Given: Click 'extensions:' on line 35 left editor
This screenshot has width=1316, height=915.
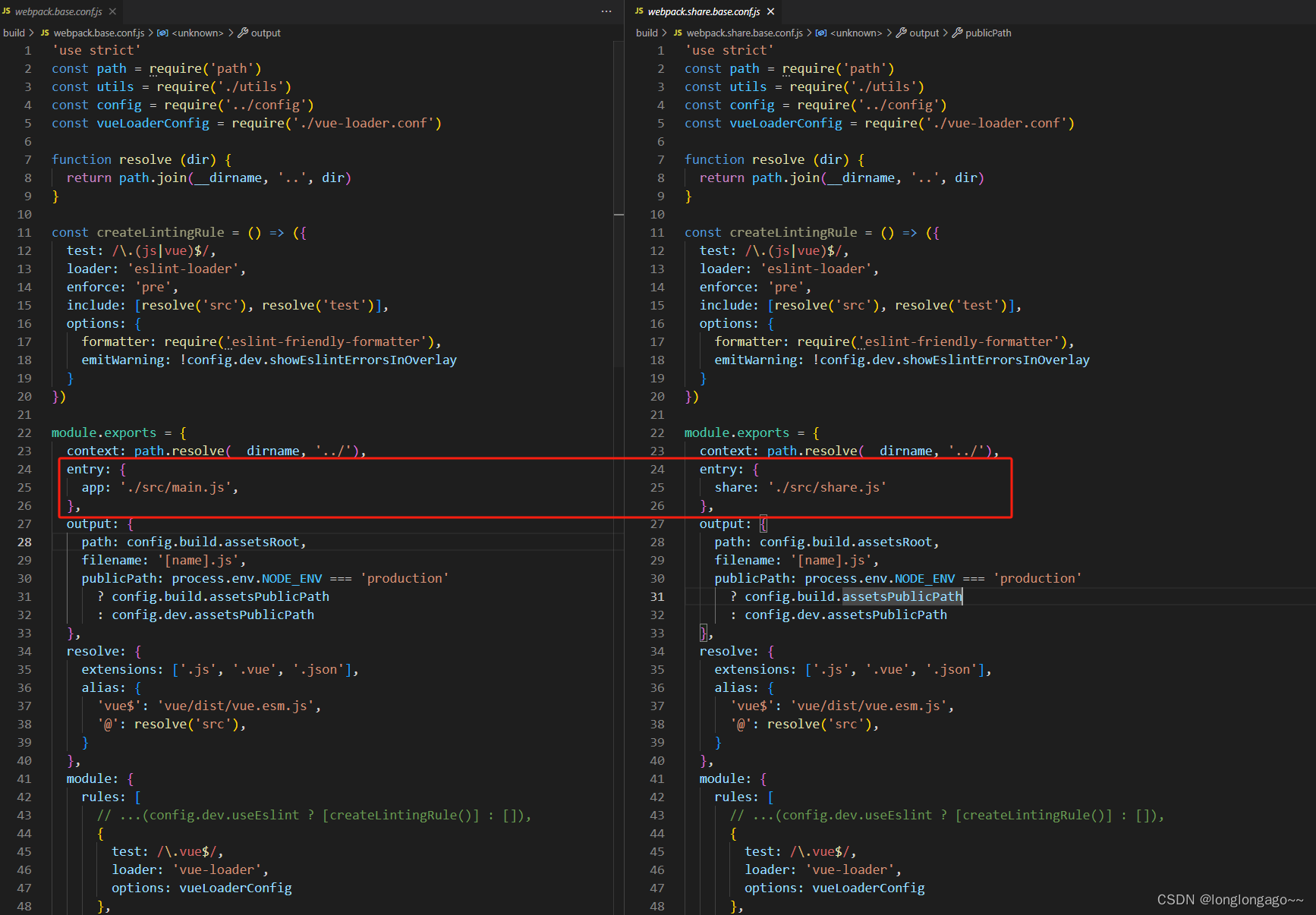Looking at the screenshot, I should pyautogui.click(x=122, y=669).
